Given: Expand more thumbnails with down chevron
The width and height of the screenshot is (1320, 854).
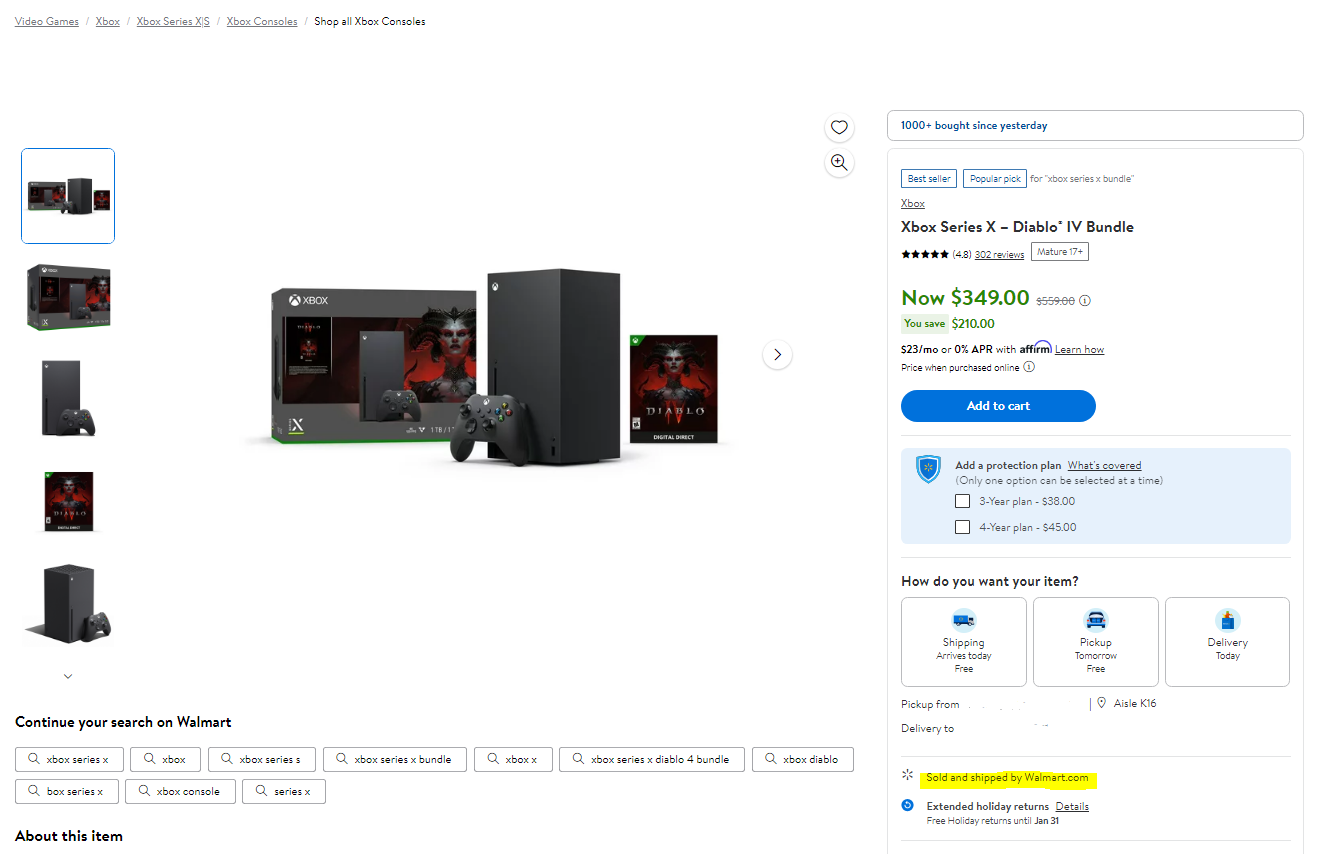Looking at the screenshot, I should (68, 676).
